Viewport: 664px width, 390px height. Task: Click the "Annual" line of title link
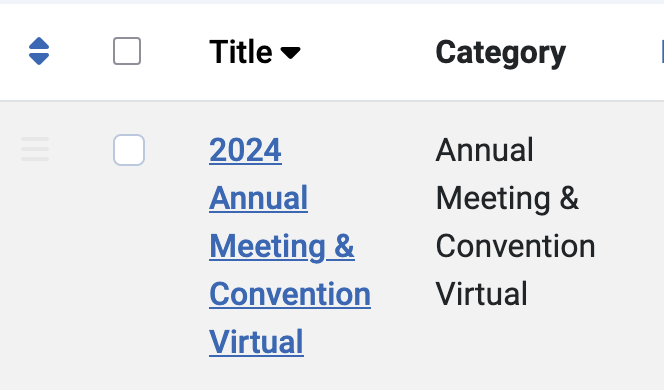(x=258, y=198)
